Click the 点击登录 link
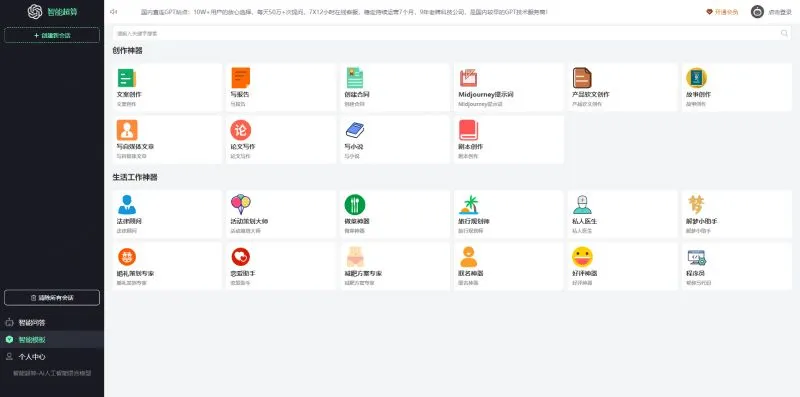Viewport: 800px width, 397px height. pos(780,12)
